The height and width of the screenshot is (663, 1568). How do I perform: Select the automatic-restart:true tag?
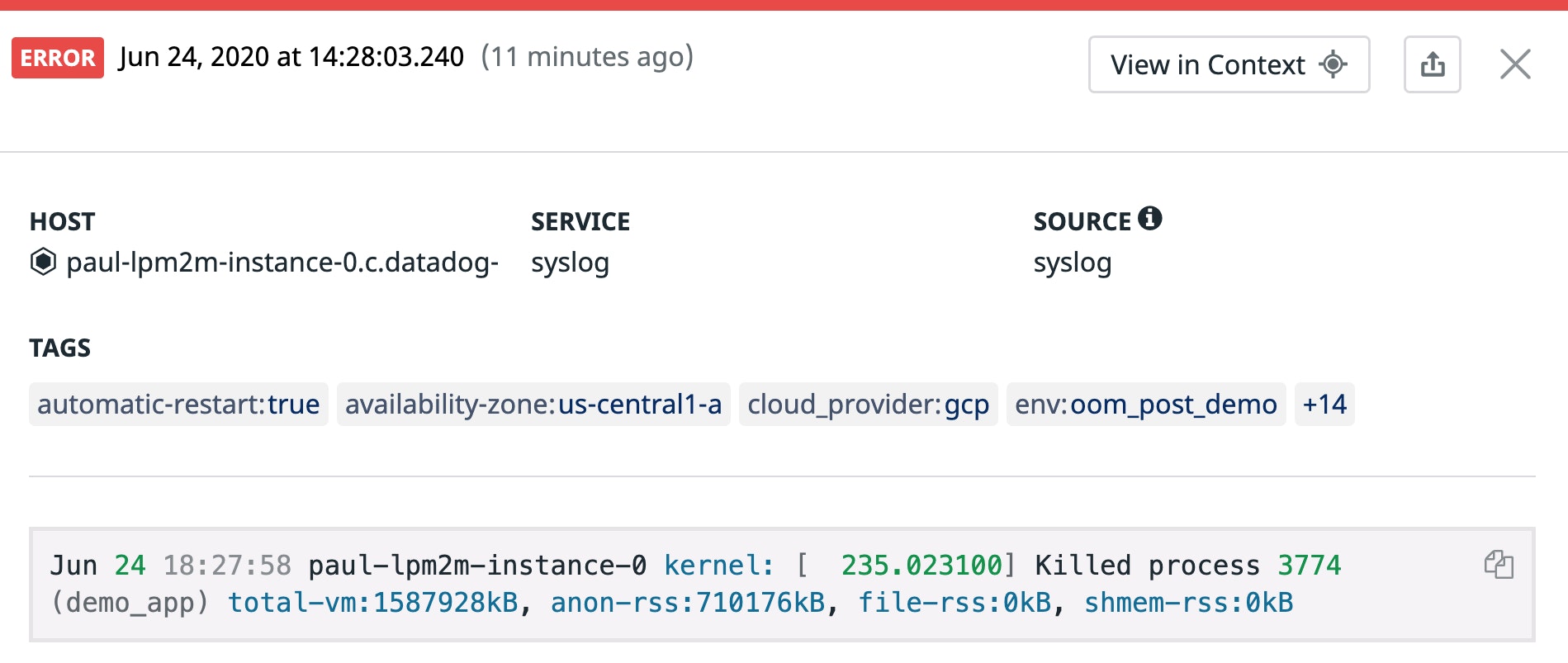coord(178,405)
